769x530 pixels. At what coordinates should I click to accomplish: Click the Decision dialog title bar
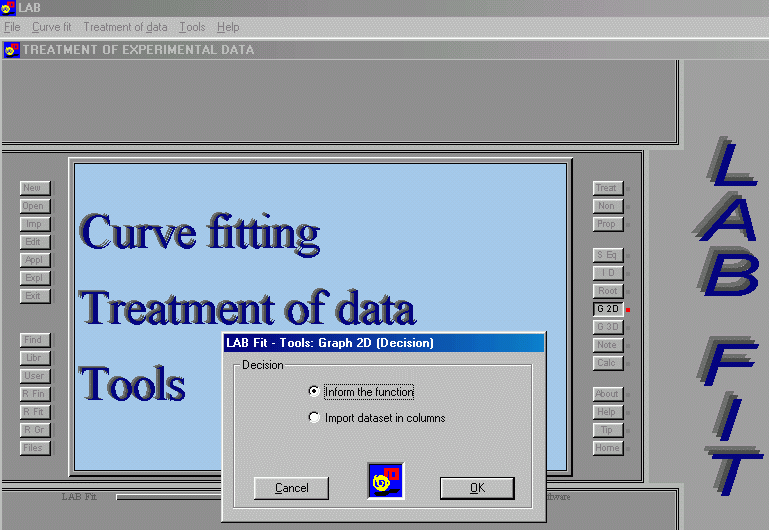[384, 343]
